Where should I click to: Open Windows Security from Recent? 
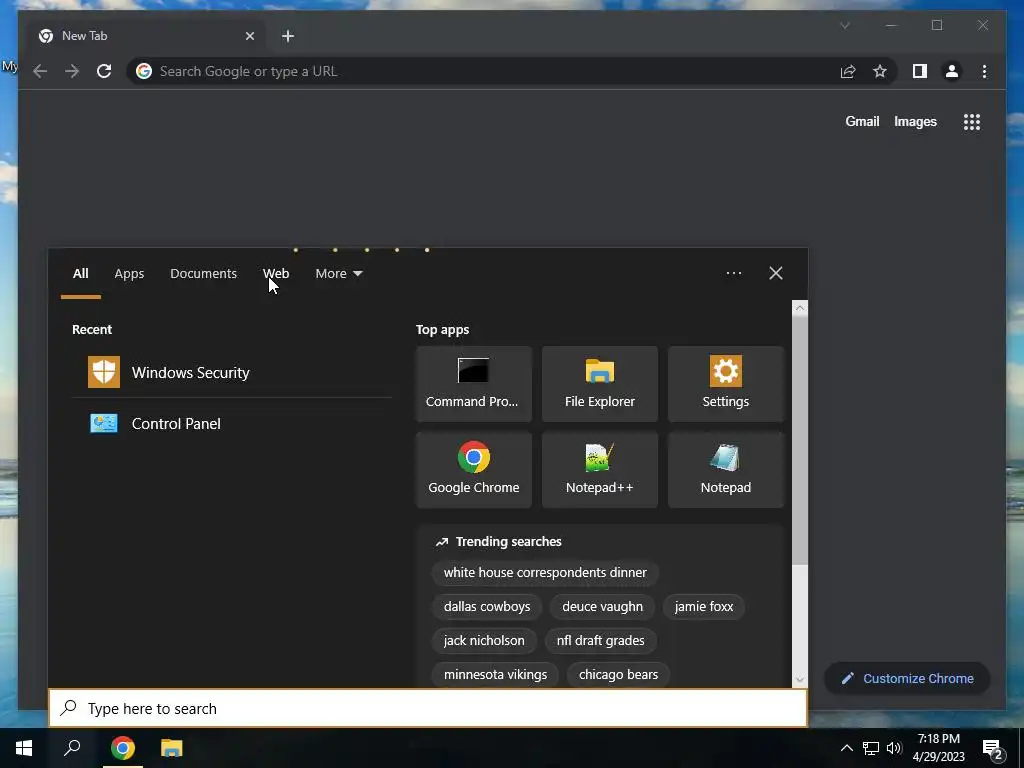point(232,372)
